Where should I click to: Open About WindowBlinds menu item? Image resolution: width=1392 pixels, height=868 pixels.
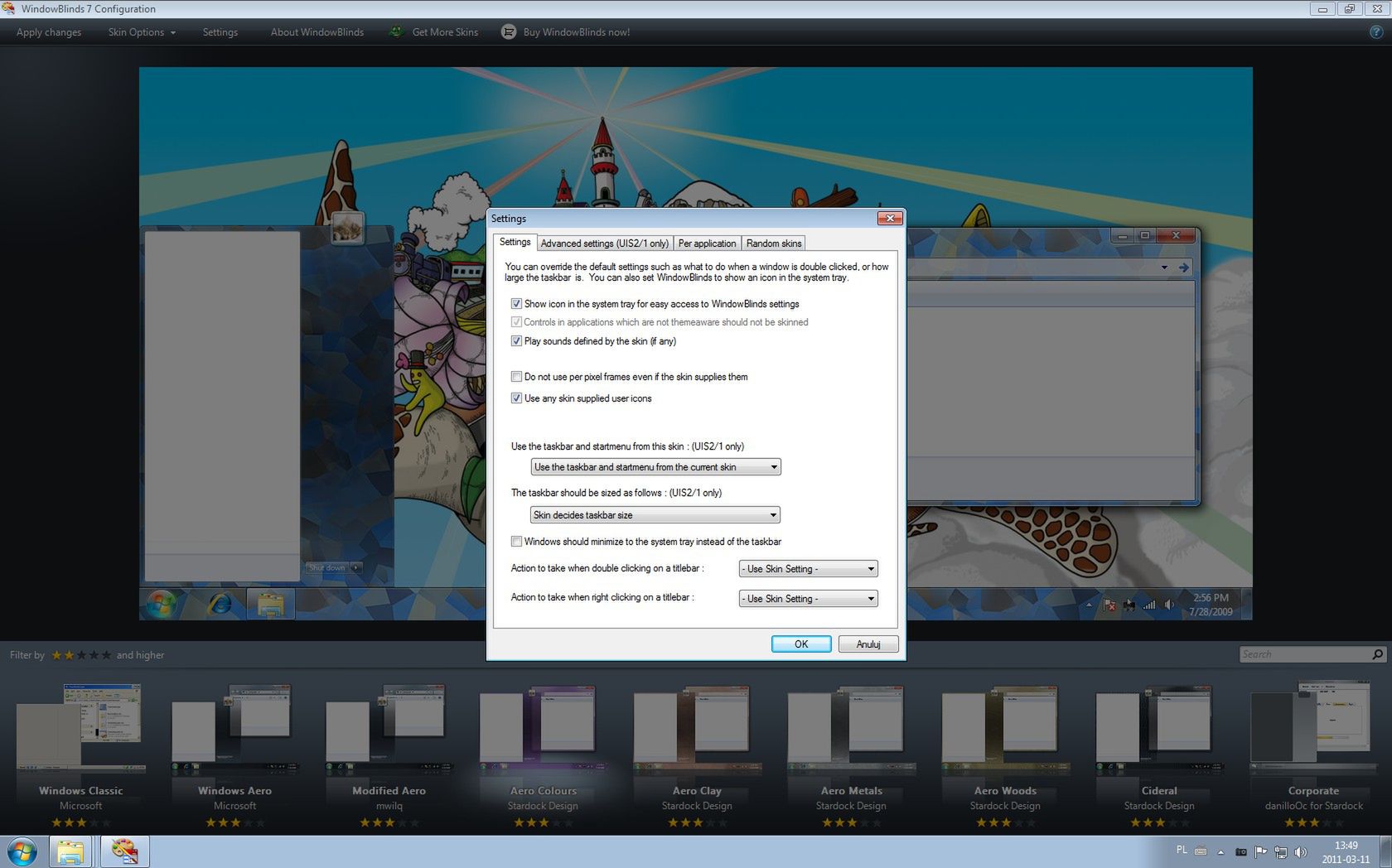[x=317, y=32]
